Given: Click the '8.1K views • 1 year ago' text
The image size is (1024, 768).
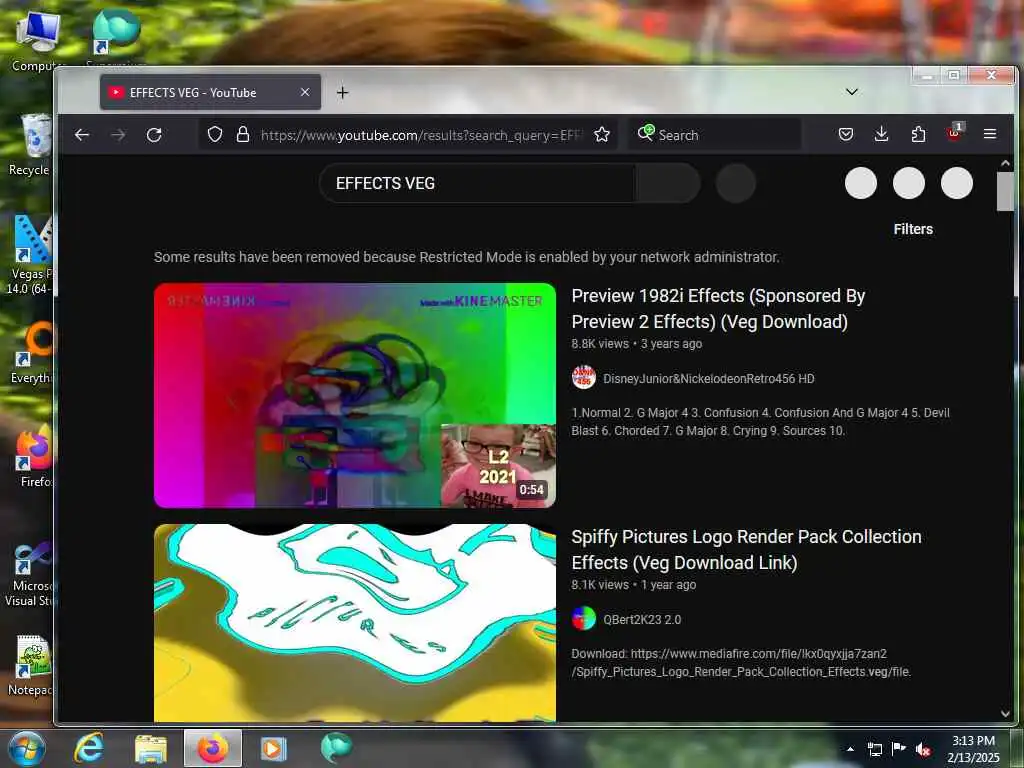Looking at the screenshot, I should (x=633, y=584).
